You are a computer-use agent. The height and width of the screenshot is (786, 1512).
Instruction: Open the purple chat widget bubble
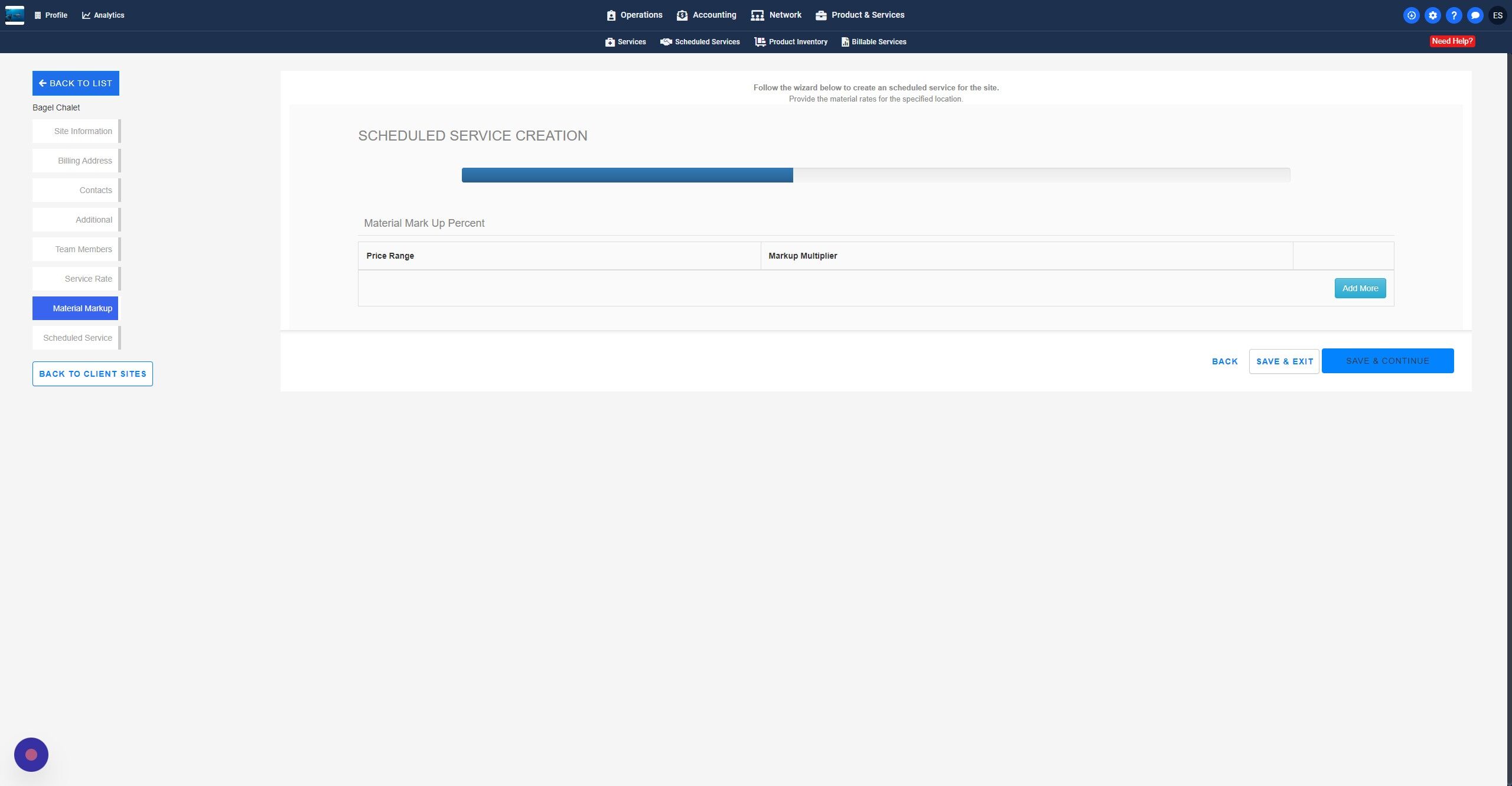[x=31, y=754]
